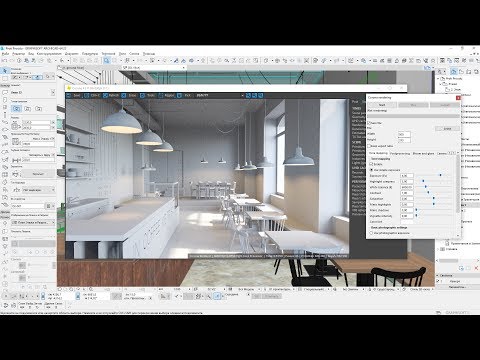Select the Arrow tool in the toolbox
Image resolution: width=480 pixels, height=360 pixels.
point(5,71)
